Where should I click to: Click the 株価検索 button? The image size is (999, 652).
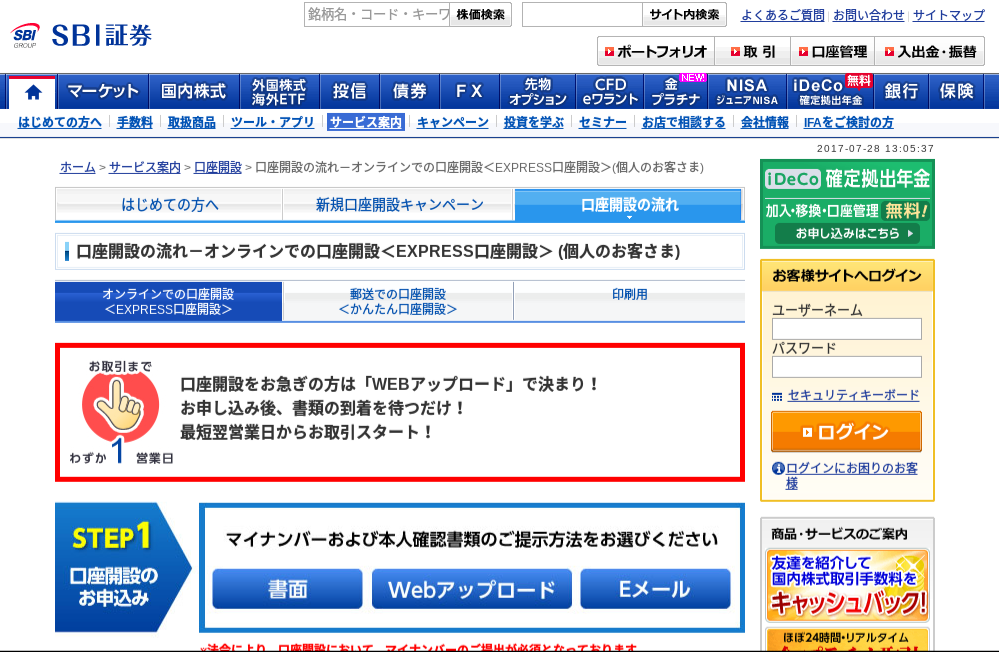coord(480,14)
